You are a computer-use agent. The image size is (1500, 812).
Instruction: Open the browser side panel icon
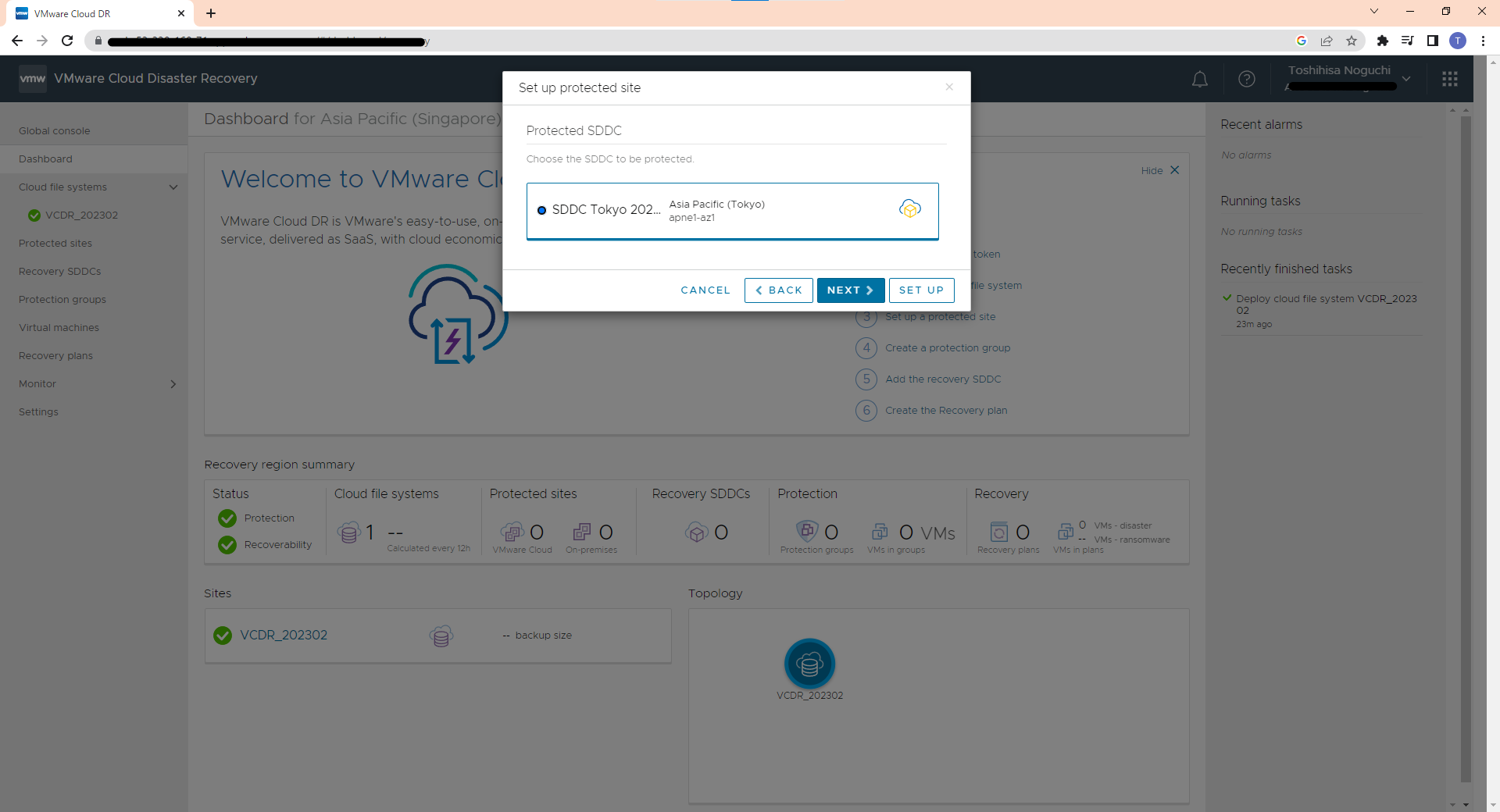[1432, 41]
